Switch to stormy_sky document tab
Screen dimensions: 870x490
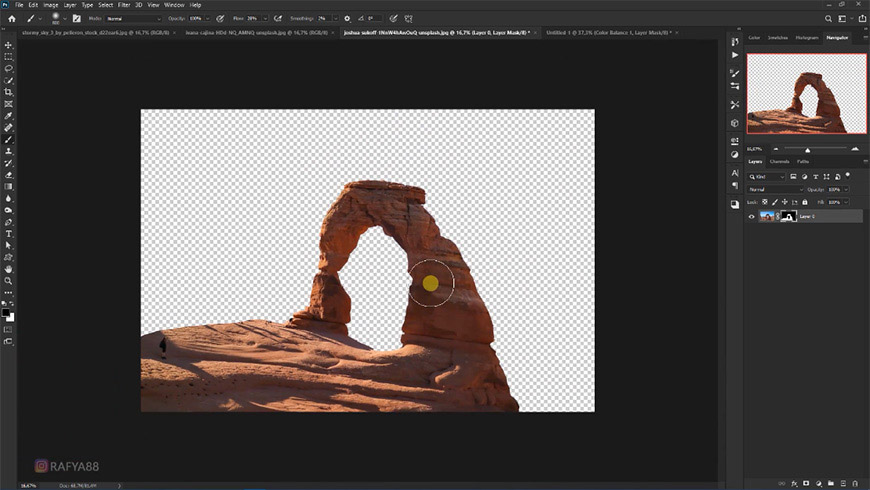coord(95,33)
